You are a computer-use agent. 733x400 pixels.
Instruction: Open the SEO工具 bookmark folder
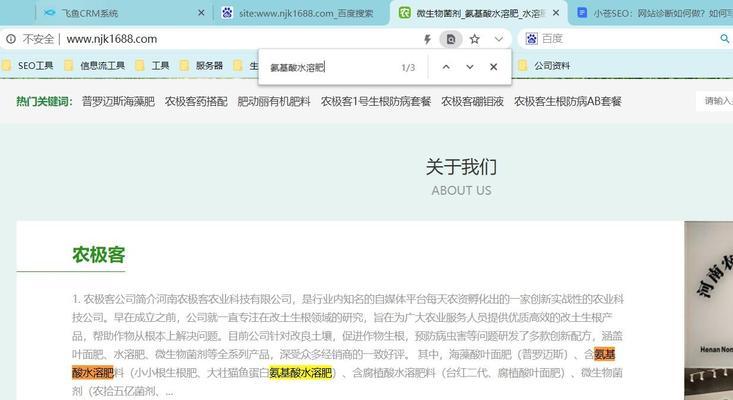click(x=28, y=66)
